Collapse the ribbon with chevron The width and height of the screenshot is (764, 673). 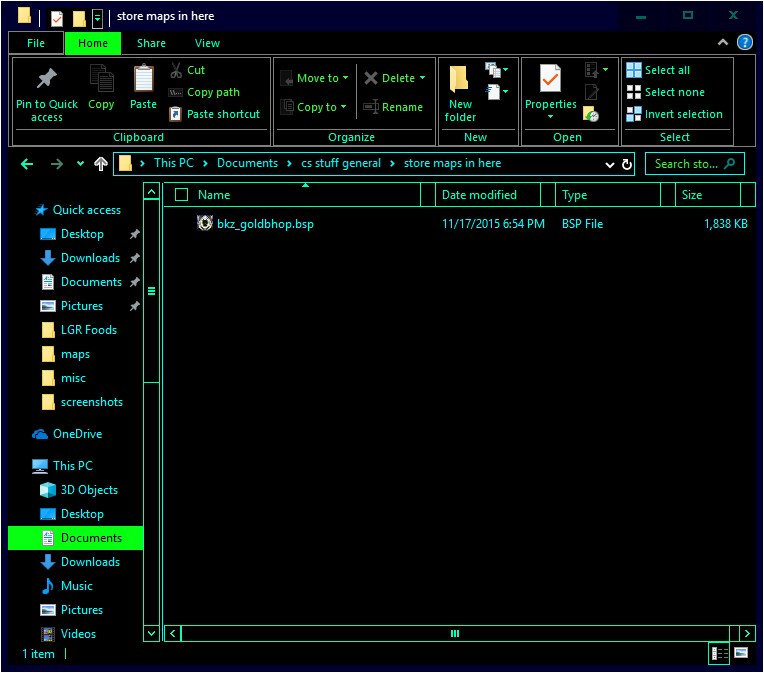[x=723, y=42]
